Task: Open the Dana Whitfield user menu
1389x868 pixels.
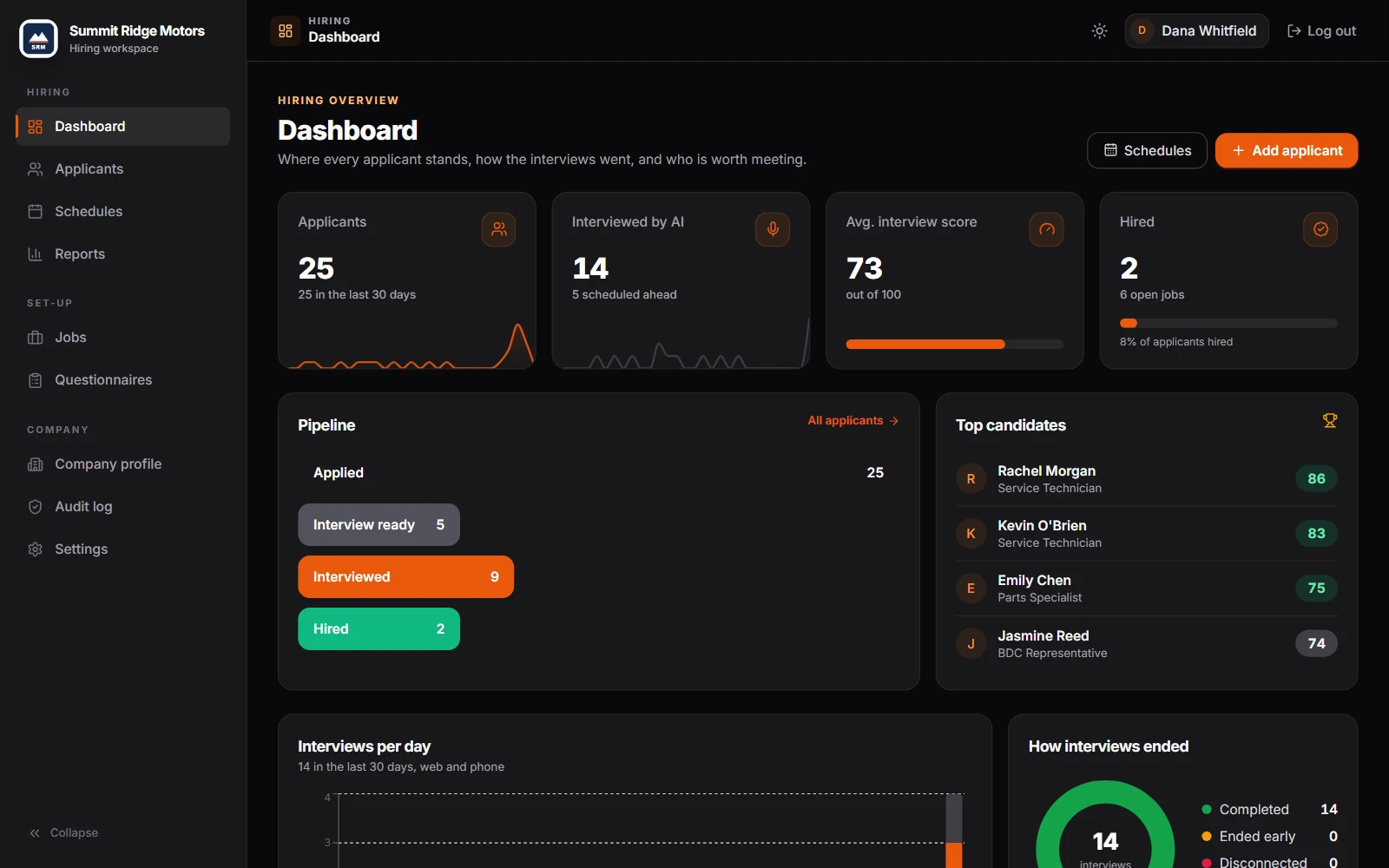Action: click(1196, 30)
